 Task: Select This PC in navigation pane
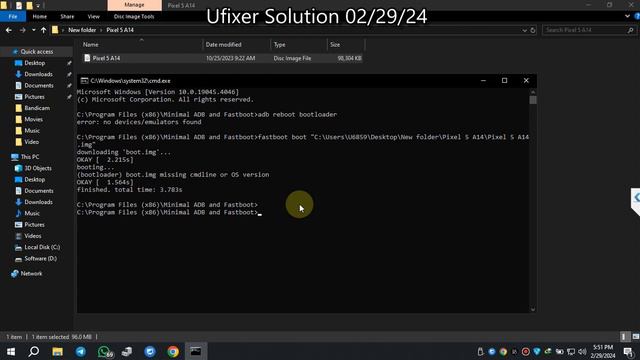[x=30, y=157]
